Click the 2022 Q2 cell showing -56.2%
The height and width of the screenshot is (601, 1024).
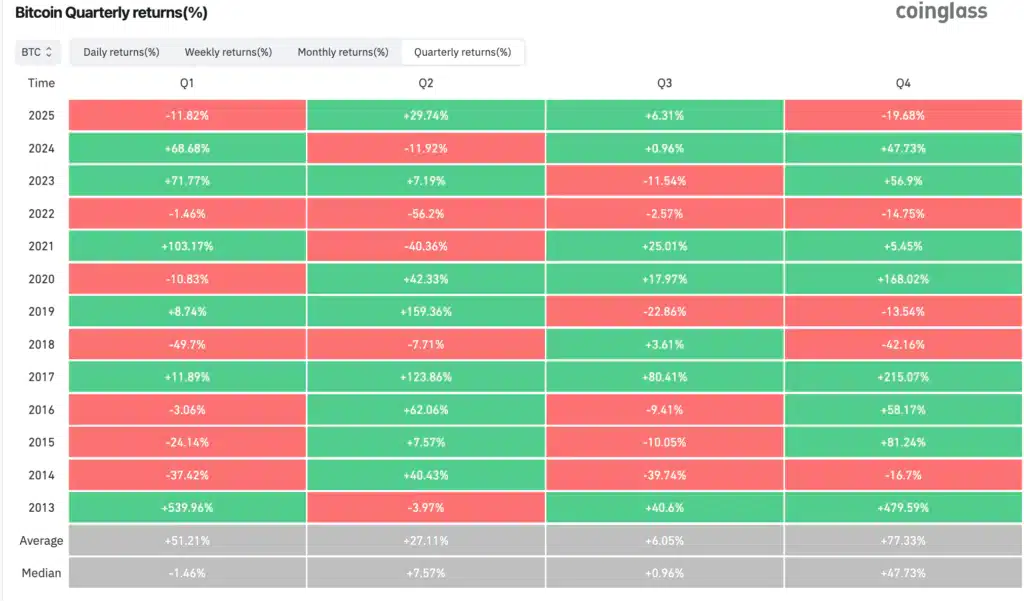pos(426,213)
